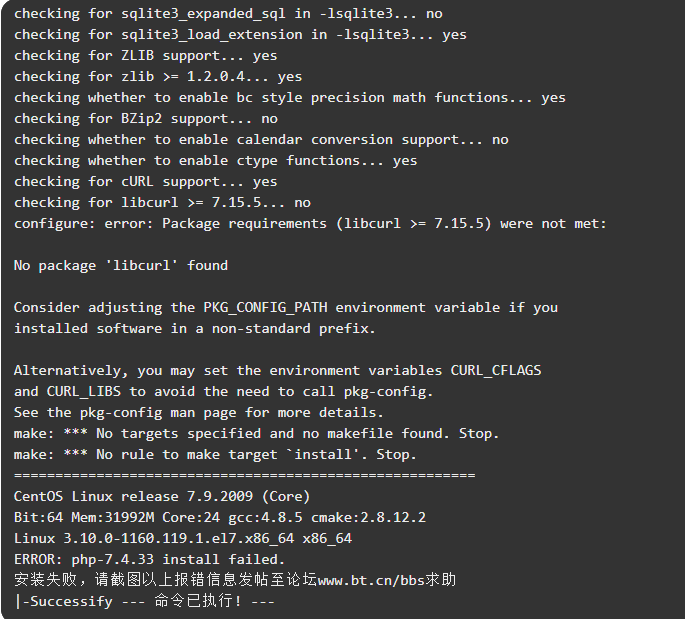Click the 'ERROR: php-7.4.33 install failed' line
This screenshot has height=619, width=685.
coord(149,559)
